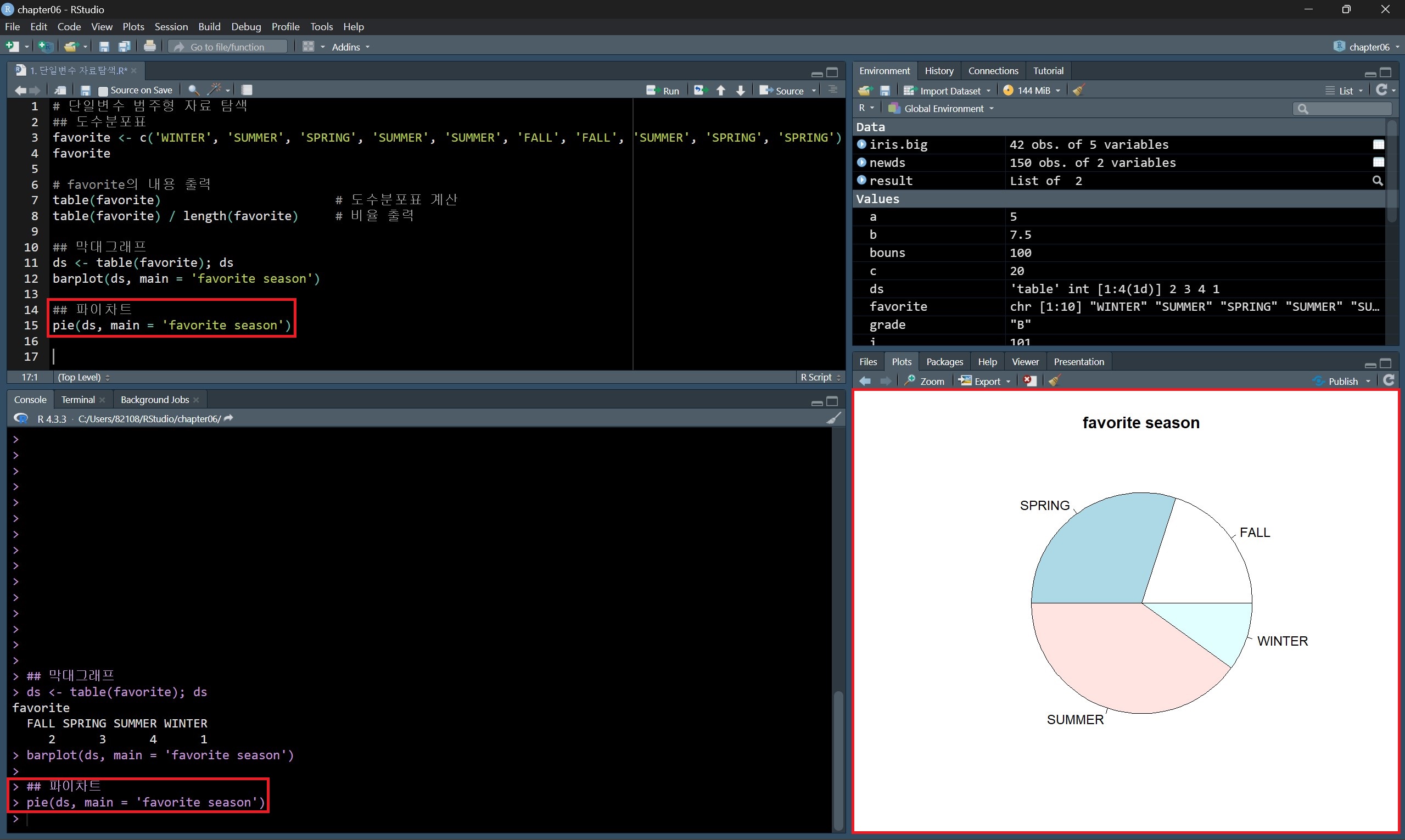The image size is (1405, 840).
Task: Click the re-run previous code region icon
Action: tap(701, 91)
